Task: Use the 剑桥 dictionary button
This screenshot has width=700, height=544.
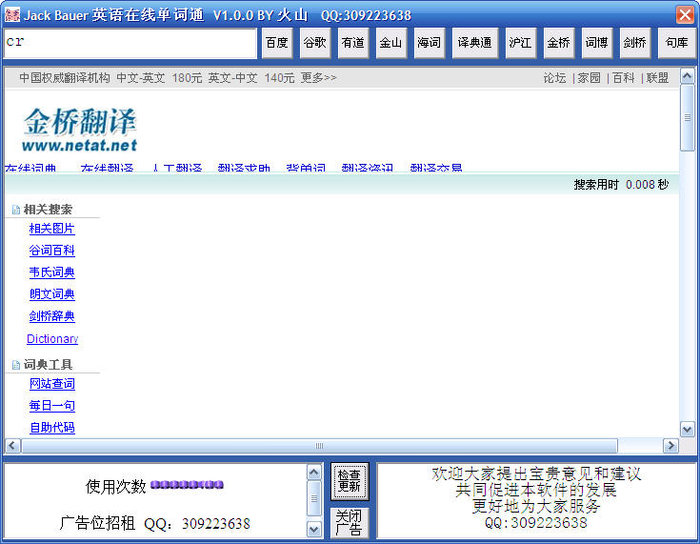Action: [635, 43]
